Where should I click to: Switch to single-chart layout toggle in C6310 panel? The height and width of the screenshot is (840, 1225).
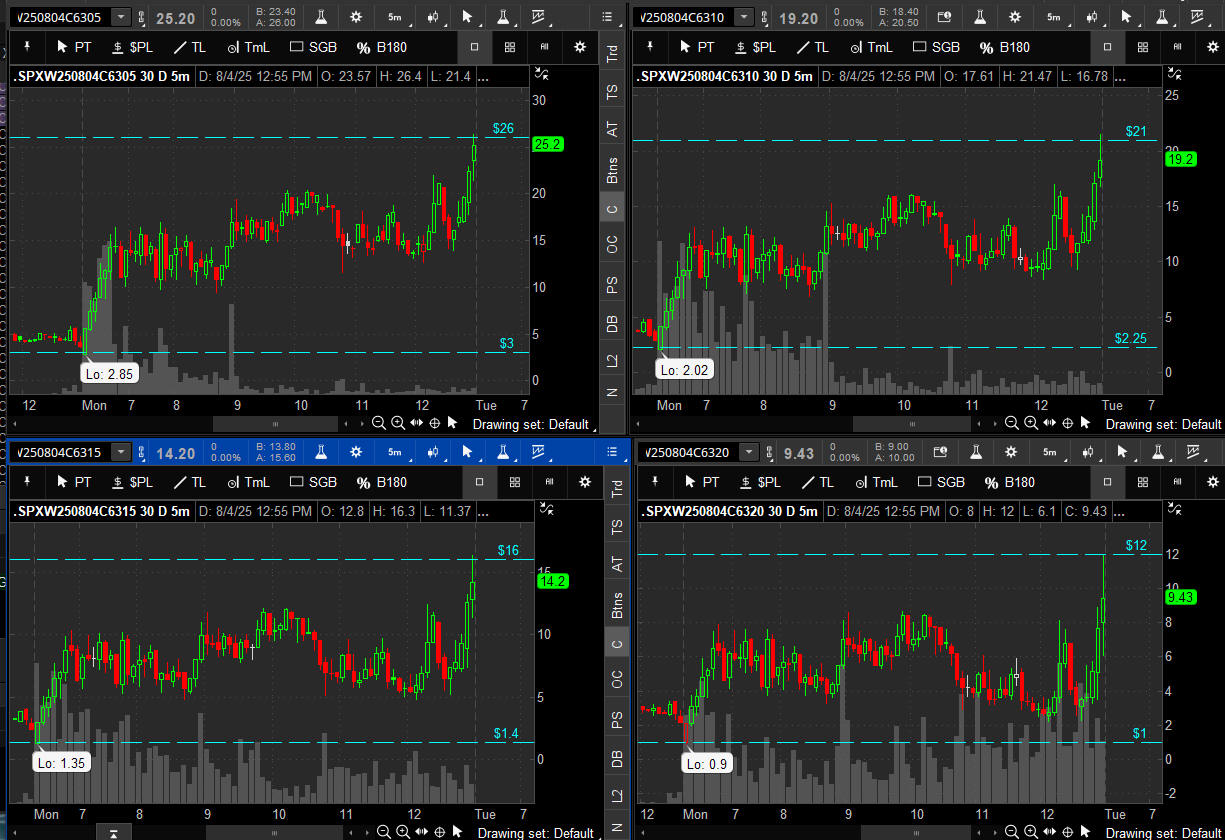1107,47
